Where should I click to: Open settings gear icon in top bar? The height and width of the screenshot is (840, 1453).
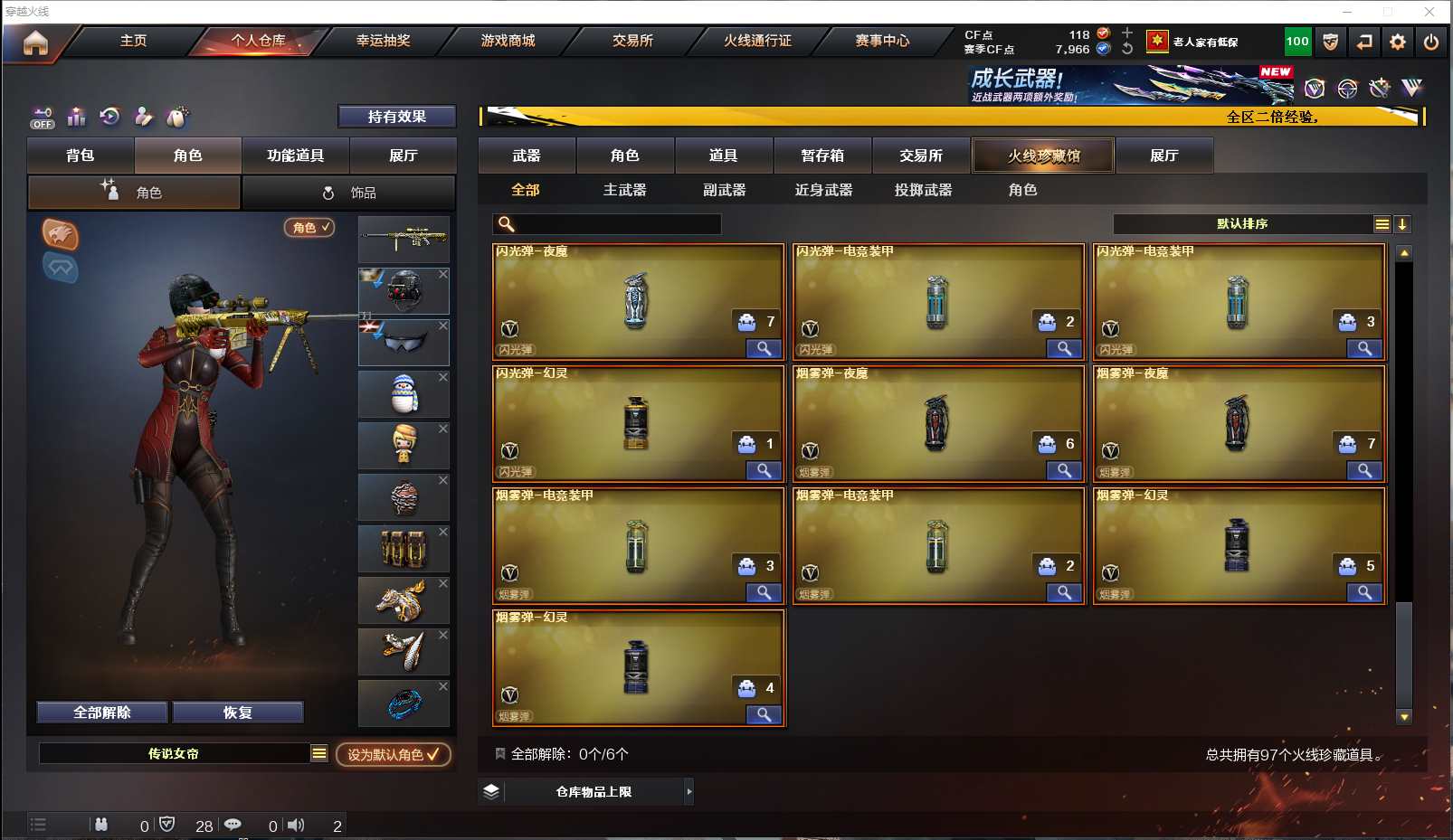(x=1398, y=42)
